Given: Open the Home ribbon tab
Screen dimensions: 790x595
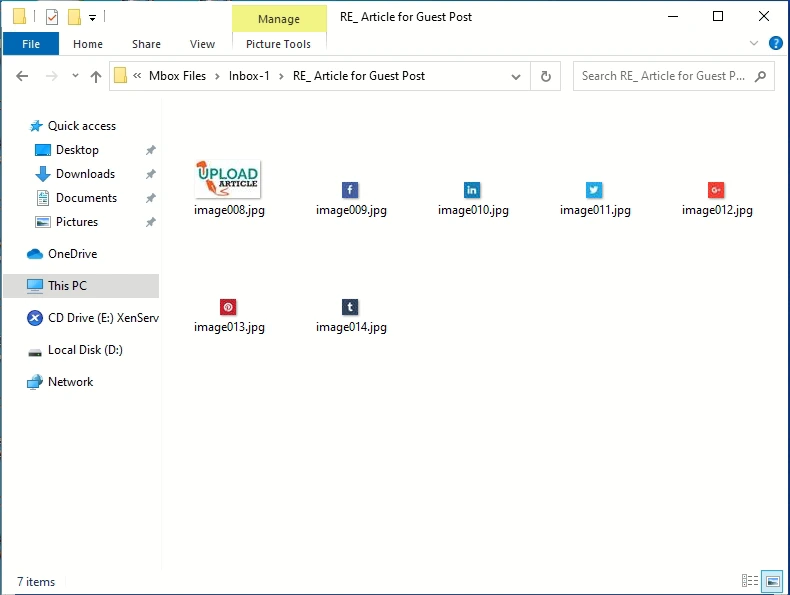Looking at the screenshot, I should tap(88, 44).
